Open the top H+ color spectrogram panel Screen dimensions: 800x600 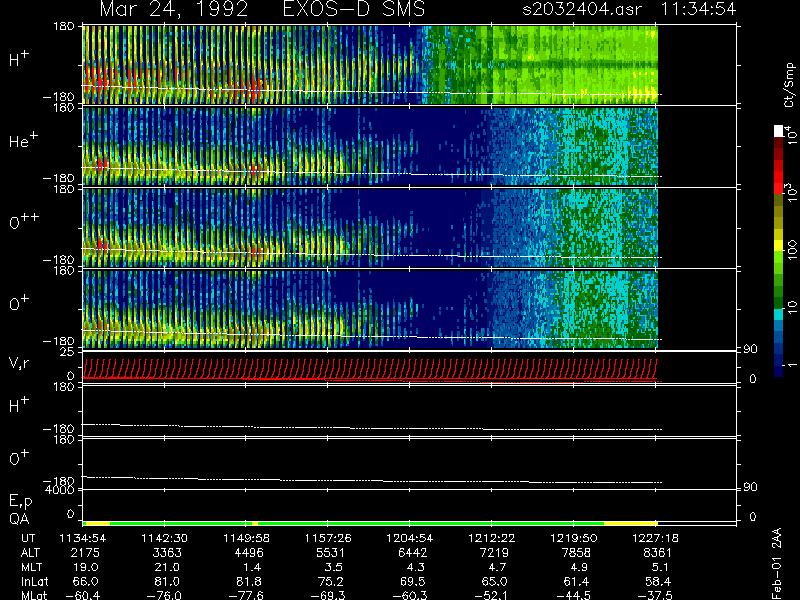tap(370, 65)
